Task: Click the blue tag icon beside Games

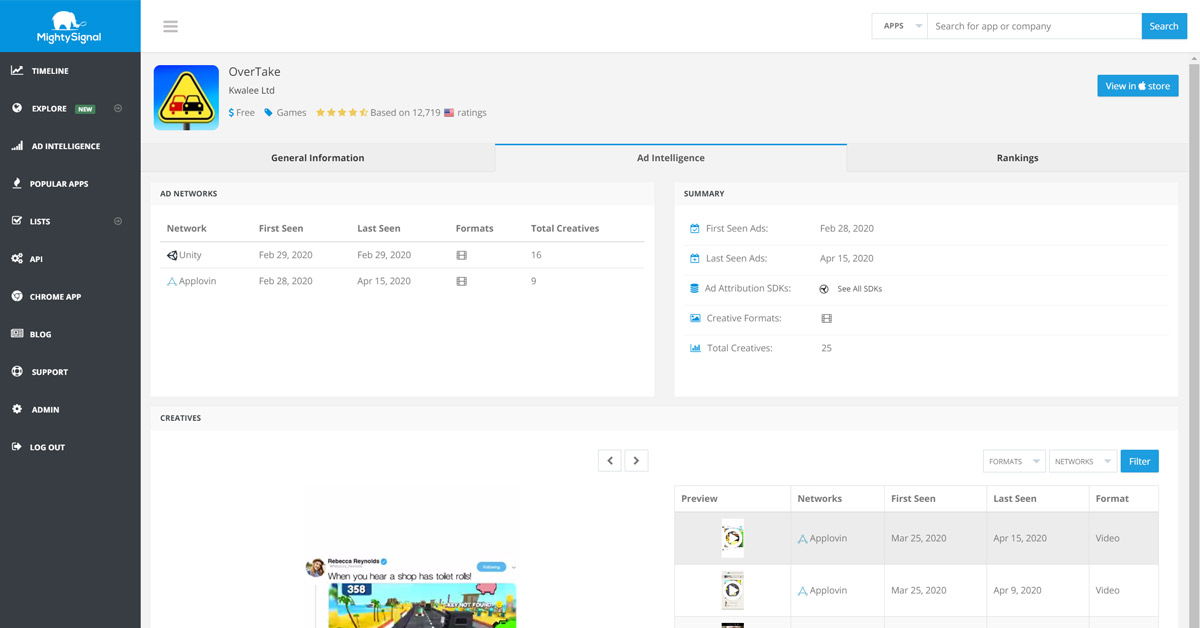Action: pyautogui.click(x=268, y=113)
